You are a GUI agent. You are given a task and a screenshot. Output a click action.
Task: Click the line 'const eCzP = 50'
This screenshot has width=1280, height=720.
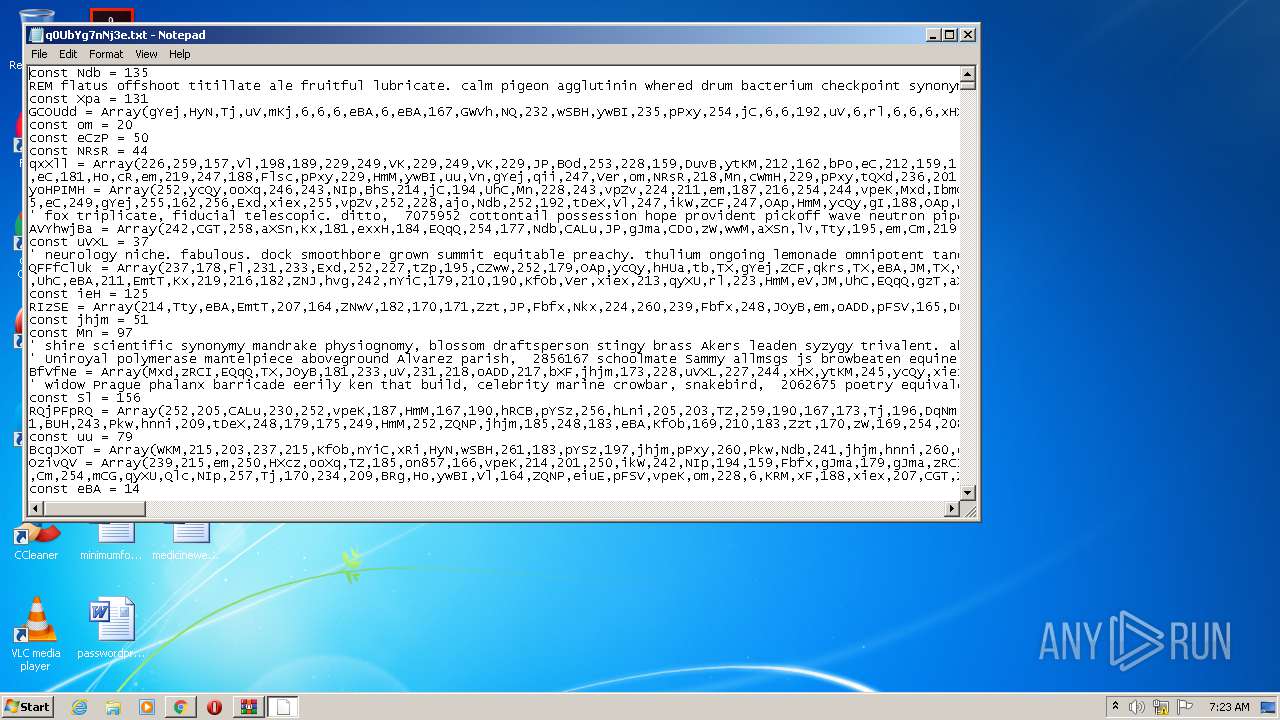click(x=89, y=138)
